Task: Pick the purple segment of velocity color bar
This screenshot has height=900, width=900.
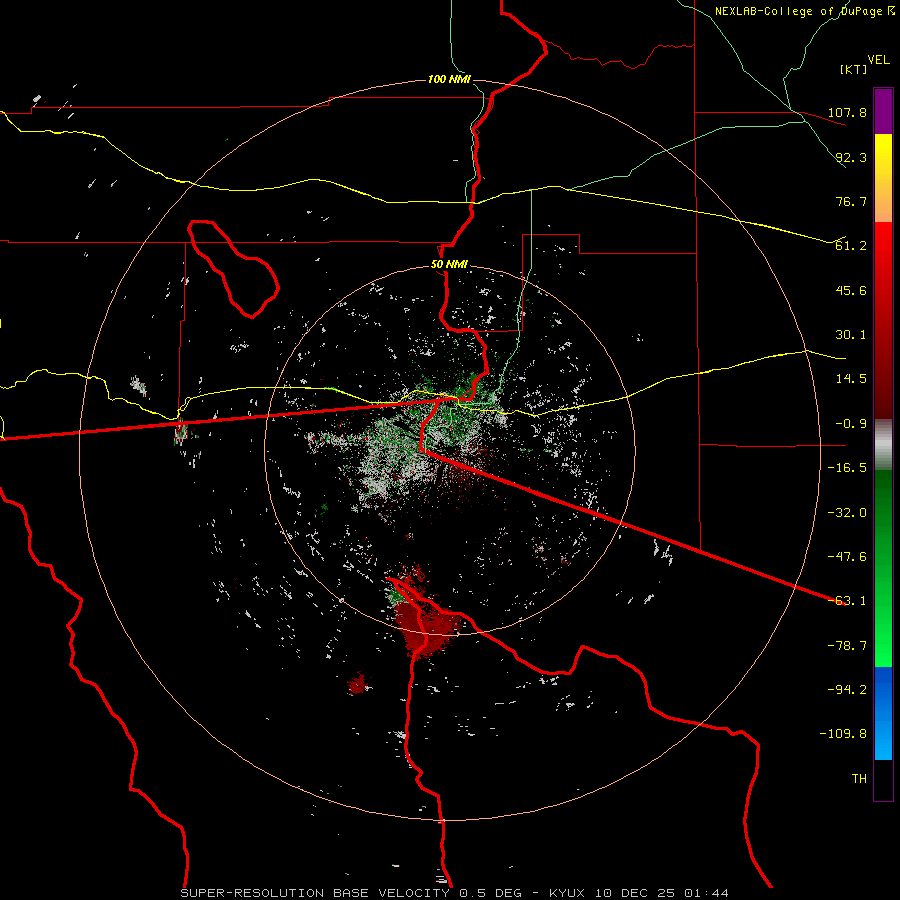Action: coord(883,111)
